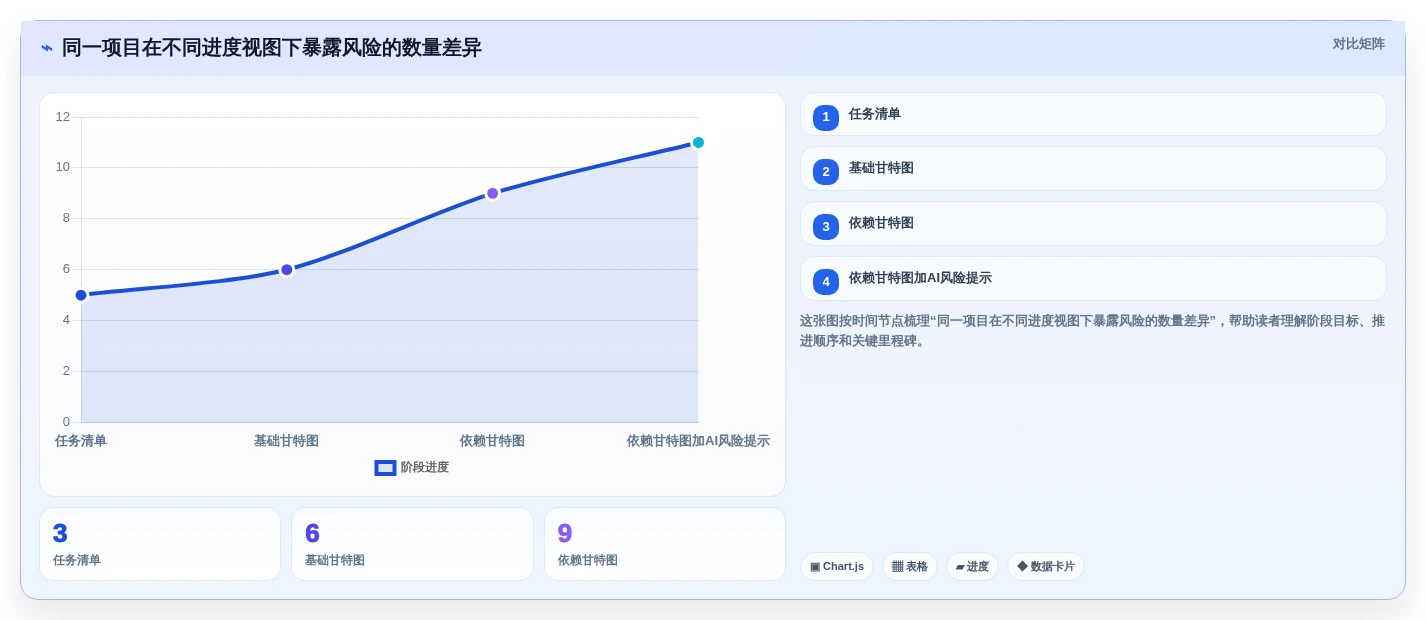The image size is (1426, 620).
Task: Open the 依赖甘特图 list row
Action: point(1093,224)
